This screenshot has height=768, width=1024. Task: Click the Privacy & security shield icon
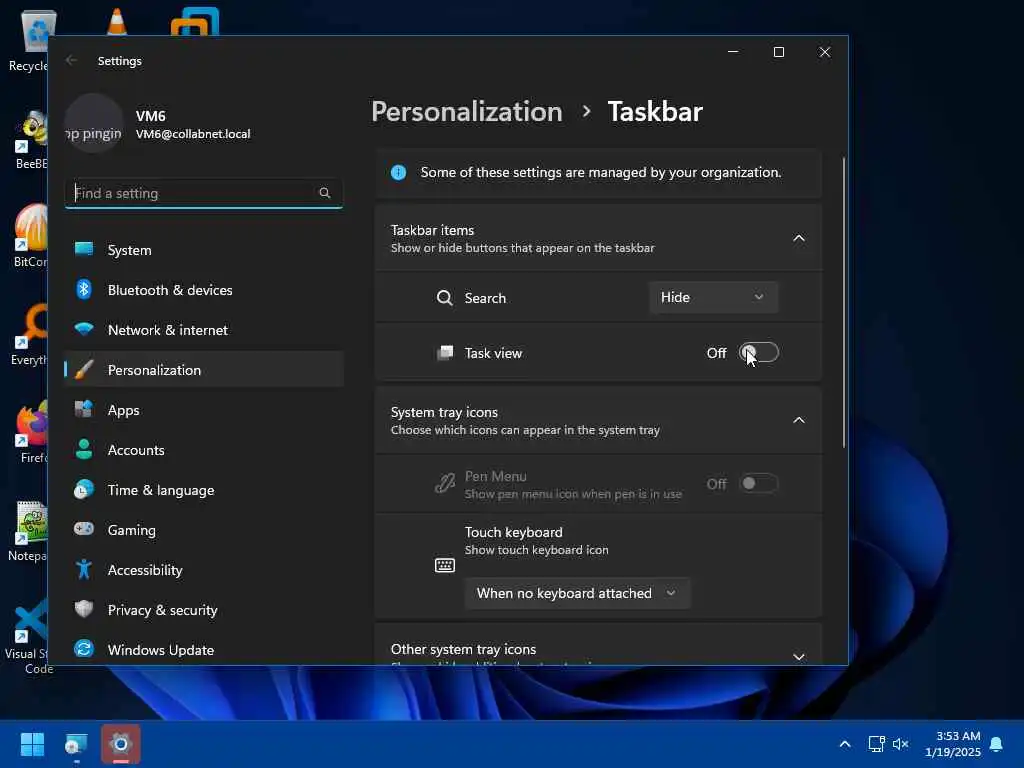pyautogui.click(x=84, y=609)
